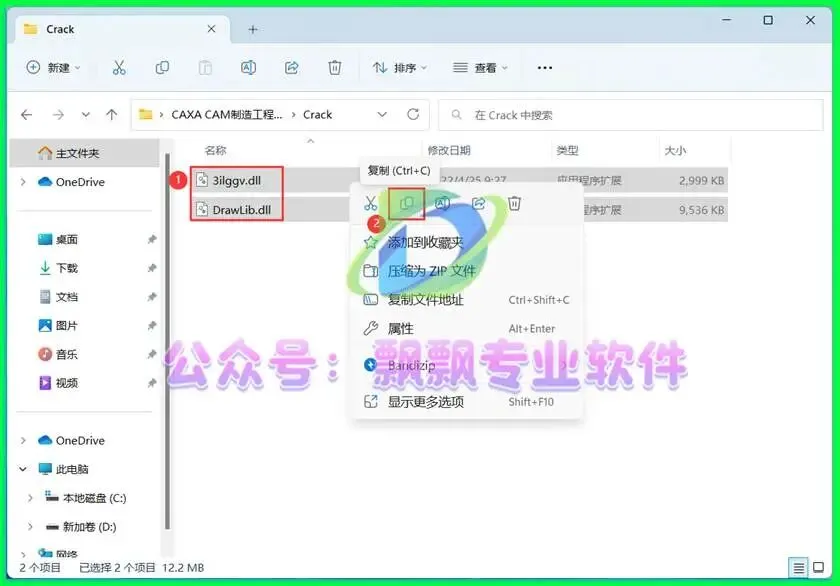
Task: Open Bandizip submenu entry
Action: click(x=466, y=365)
